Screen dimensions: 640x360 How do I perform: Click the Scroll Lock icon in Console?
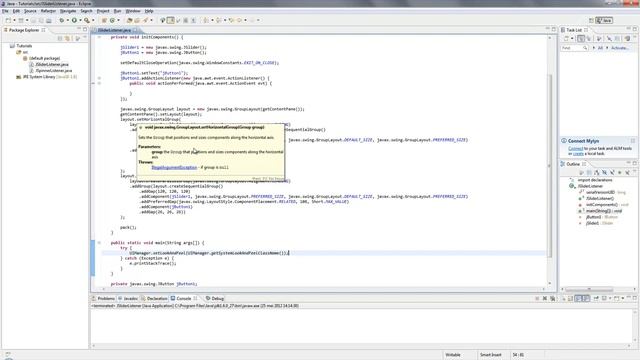(x=570, y=299)
